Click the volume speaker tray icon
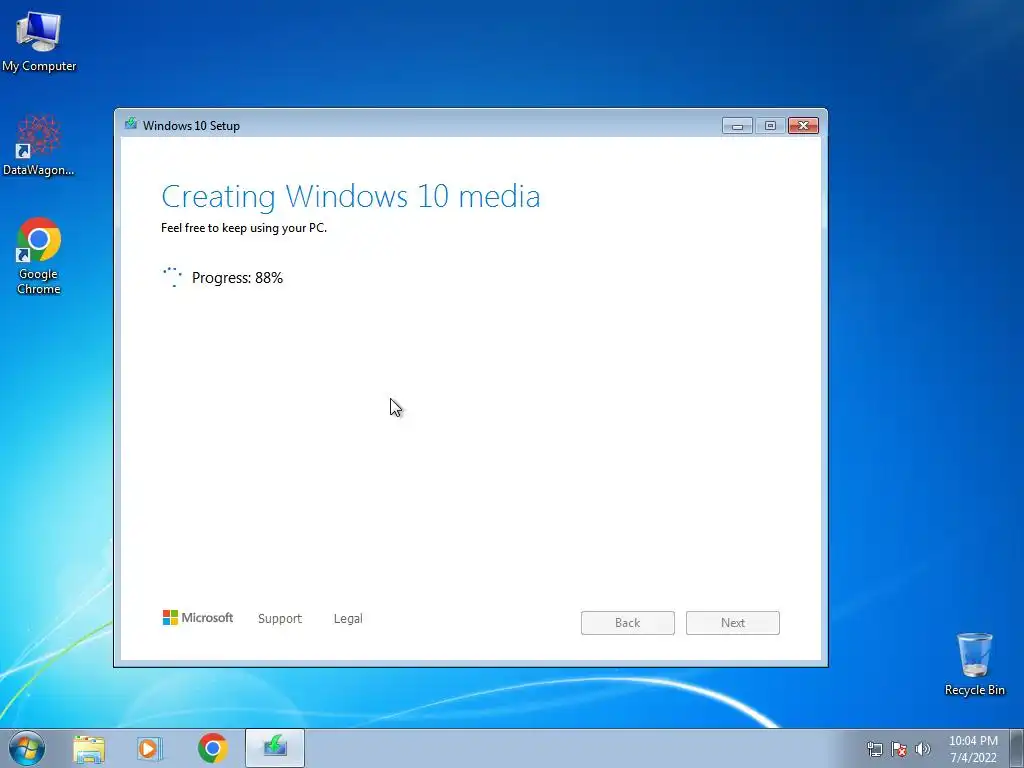 (922, 749)
